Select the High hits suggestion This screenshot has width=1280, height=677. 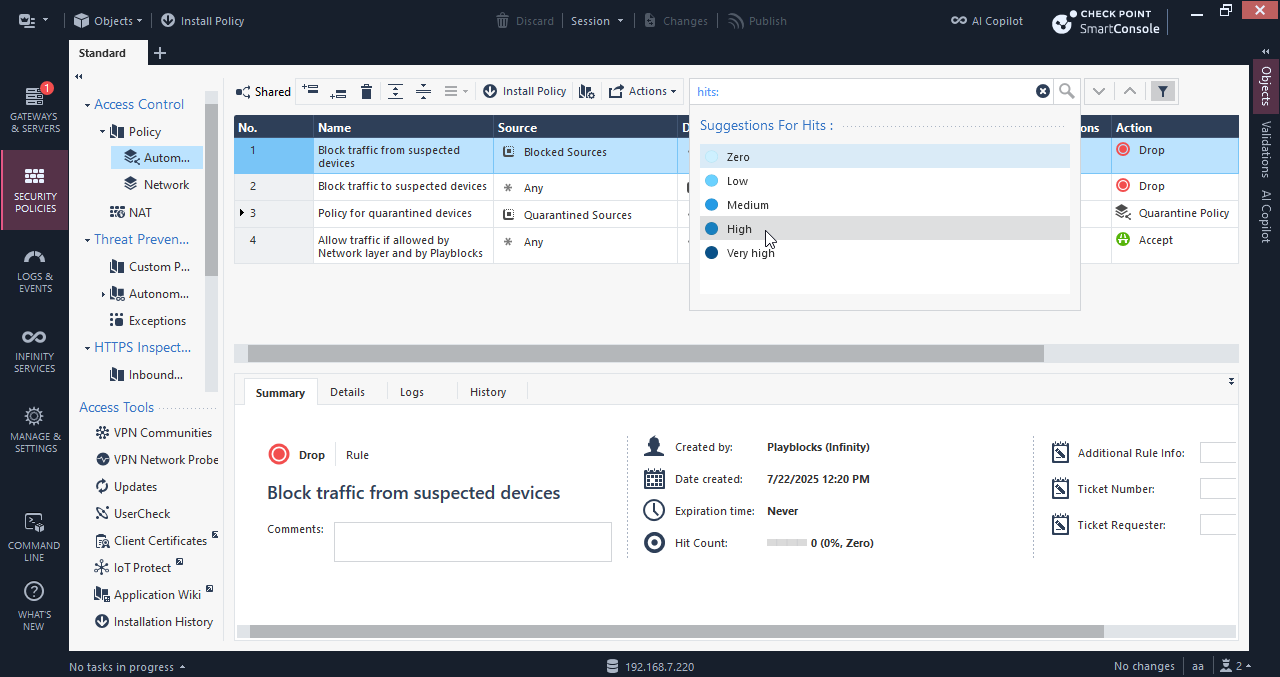click(885, 229)
